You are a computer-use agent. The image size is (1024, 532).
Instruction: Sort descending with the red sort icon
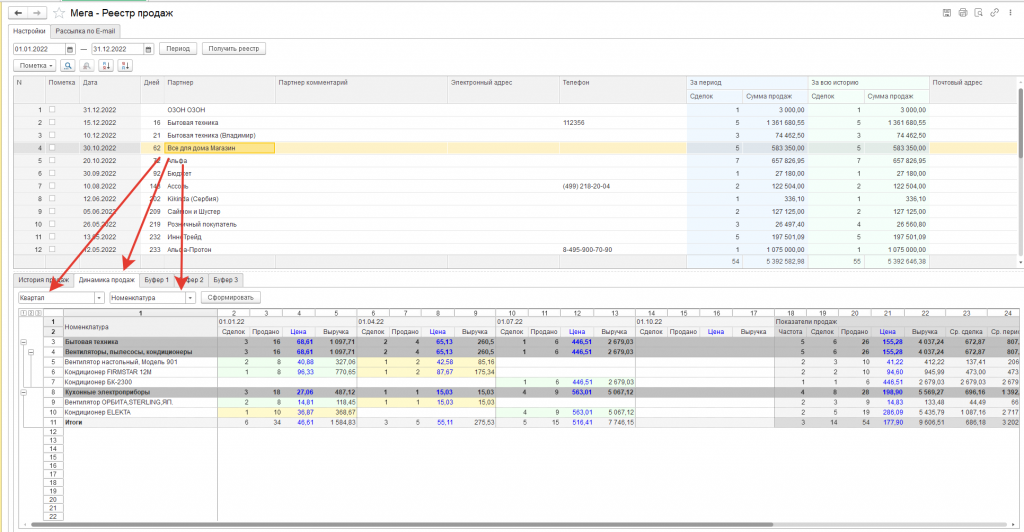[x=125, y=66]
